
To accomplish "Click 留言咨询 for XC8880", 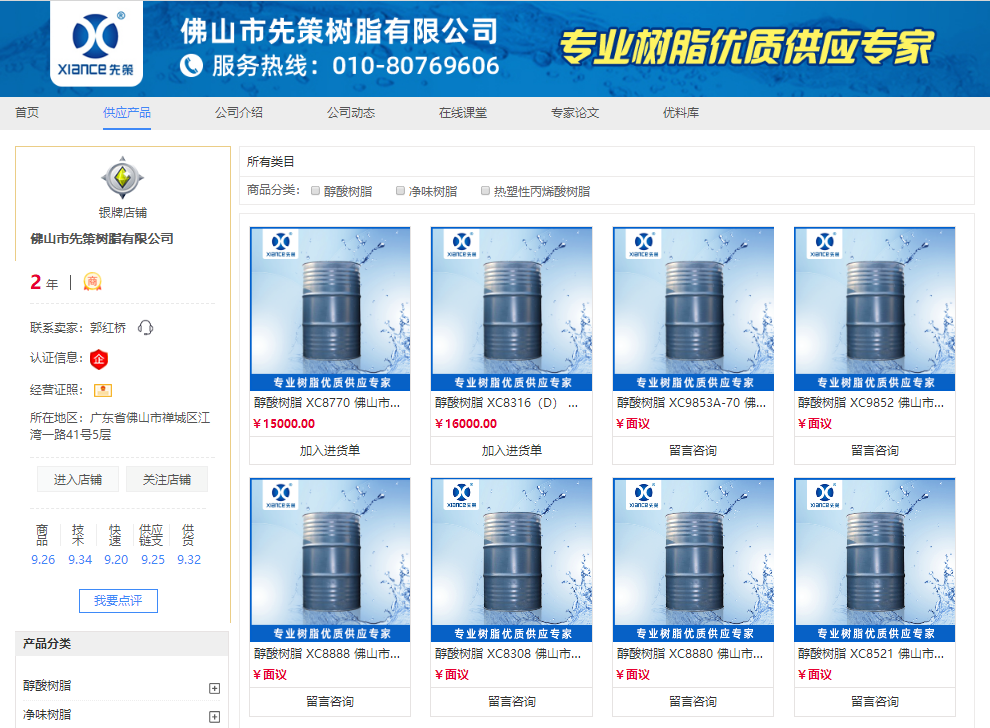I will click(693, 701).
